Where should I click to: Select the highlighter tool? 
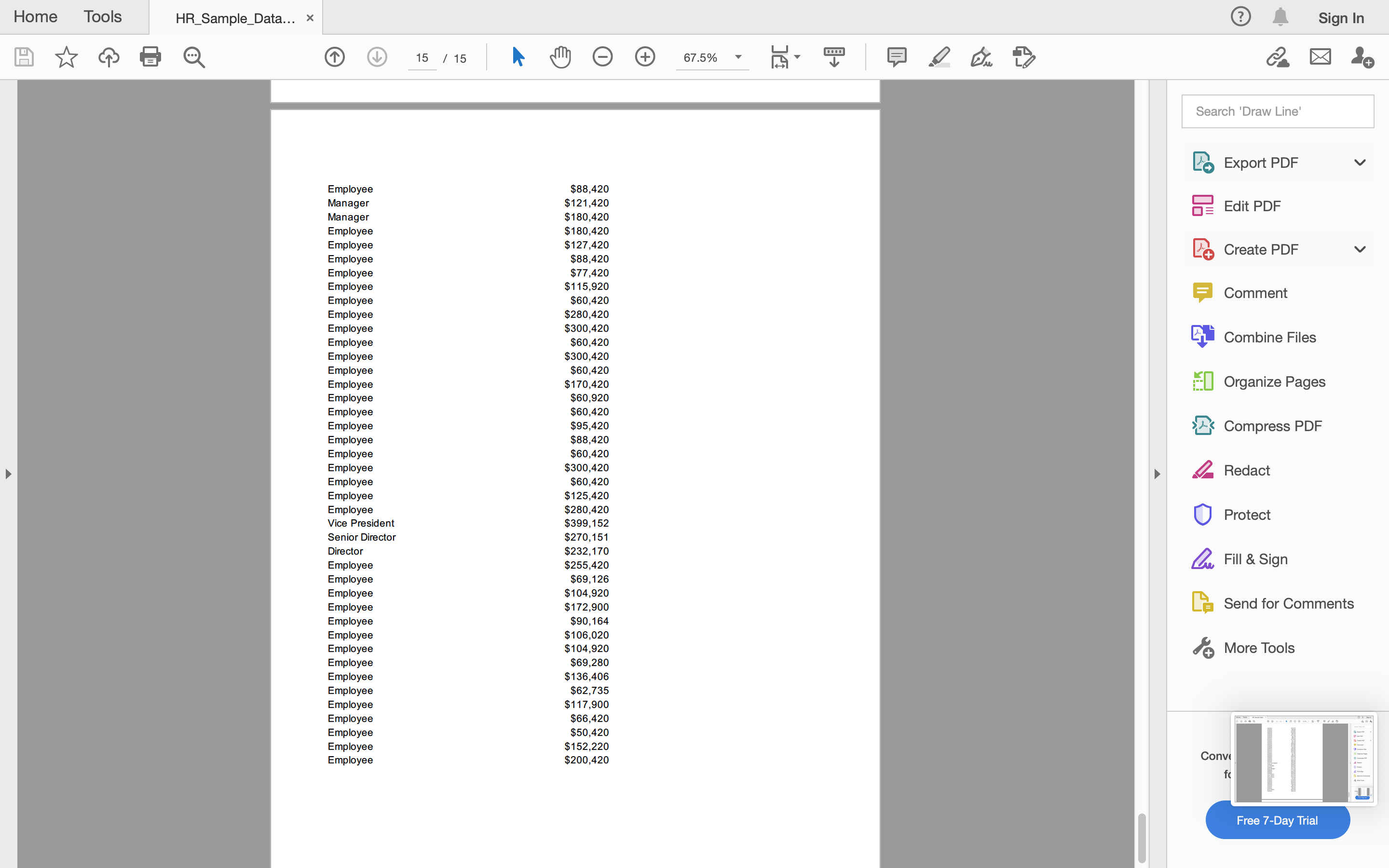[939, 57]
